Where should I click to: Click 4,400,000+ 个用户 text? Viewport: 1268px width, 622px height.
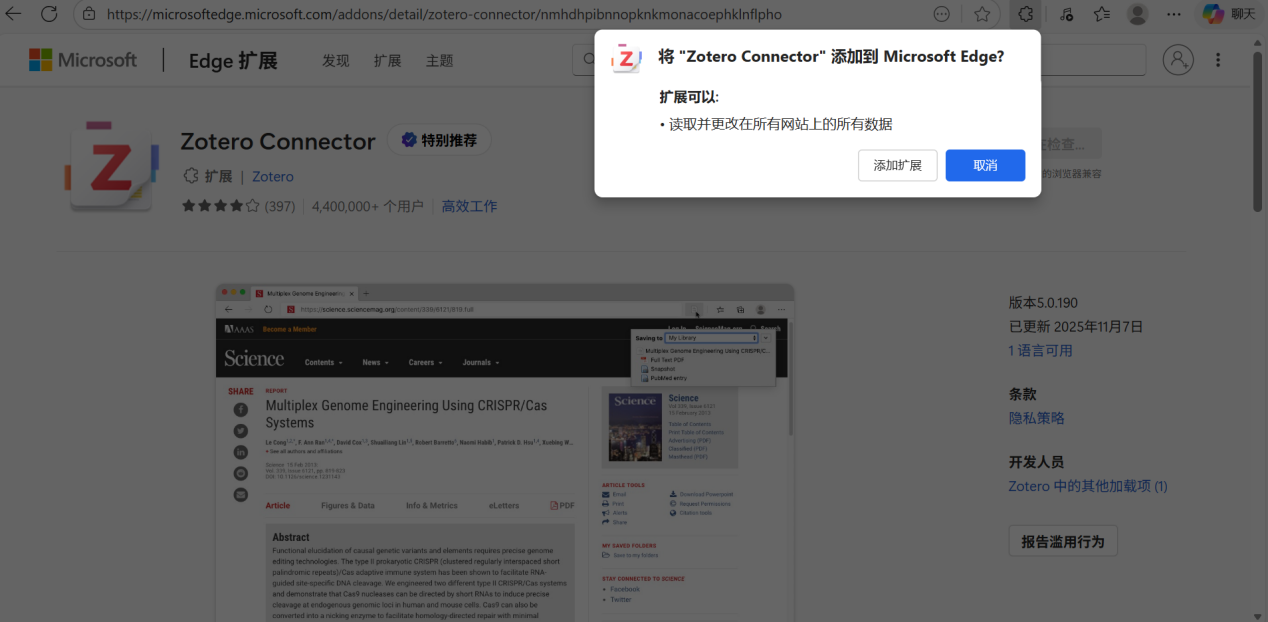click(x=368, y=206)
